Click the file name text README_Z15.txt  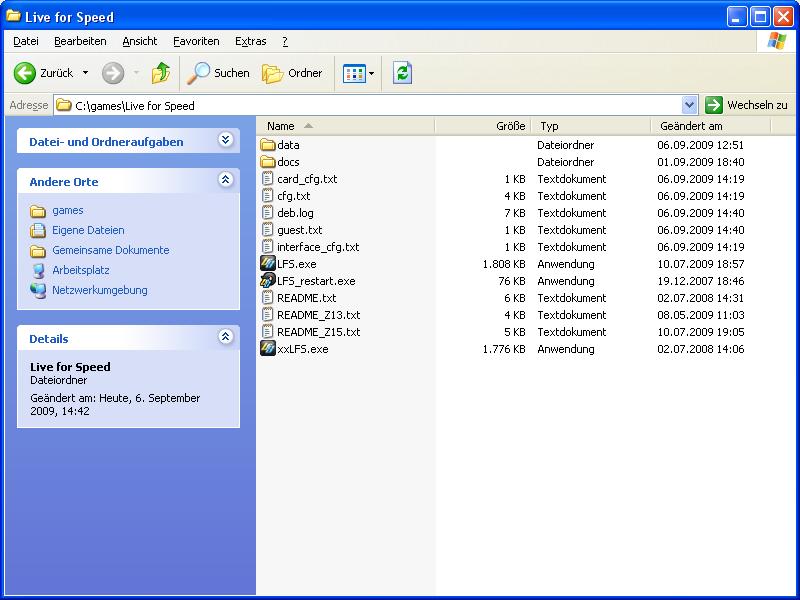(x=319, y=332)
